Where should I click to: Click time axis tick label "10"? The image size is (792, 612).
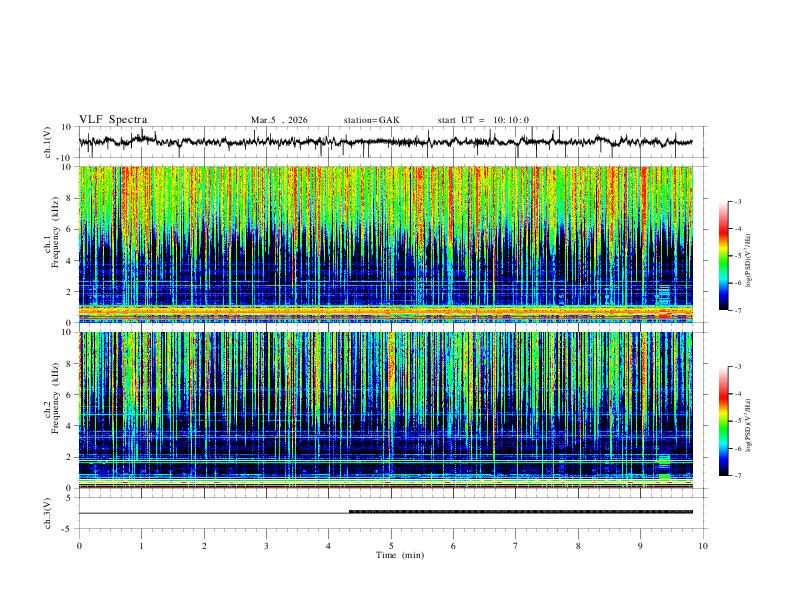[703, 546]
